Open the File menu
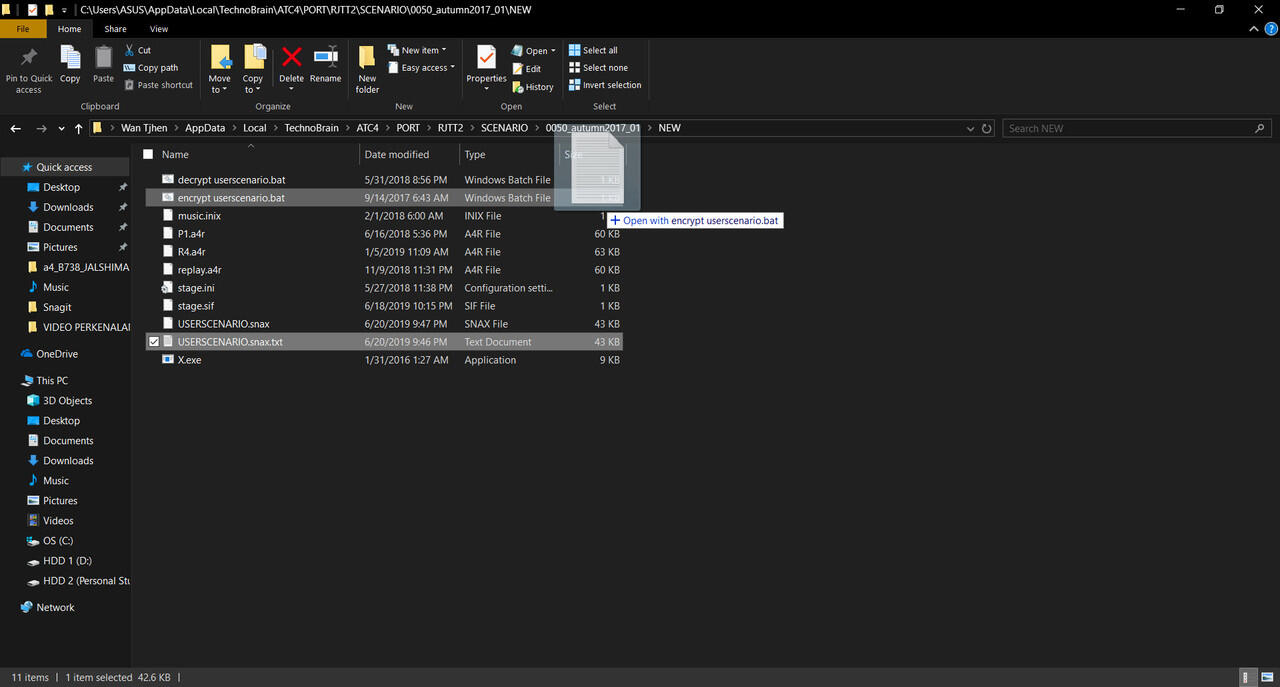The width and height of the screenshot is (1280, 687). tap(22, 28)
